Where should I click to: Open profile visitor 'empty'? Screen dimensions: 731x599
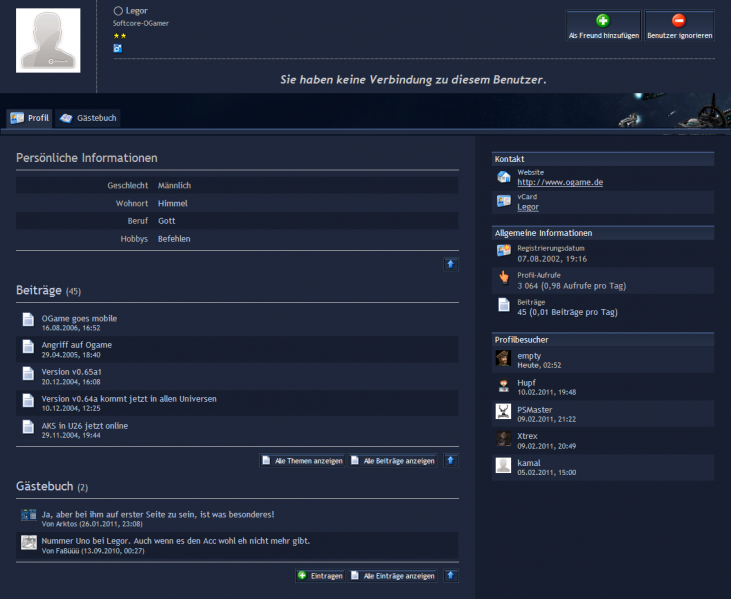point(529,356)
